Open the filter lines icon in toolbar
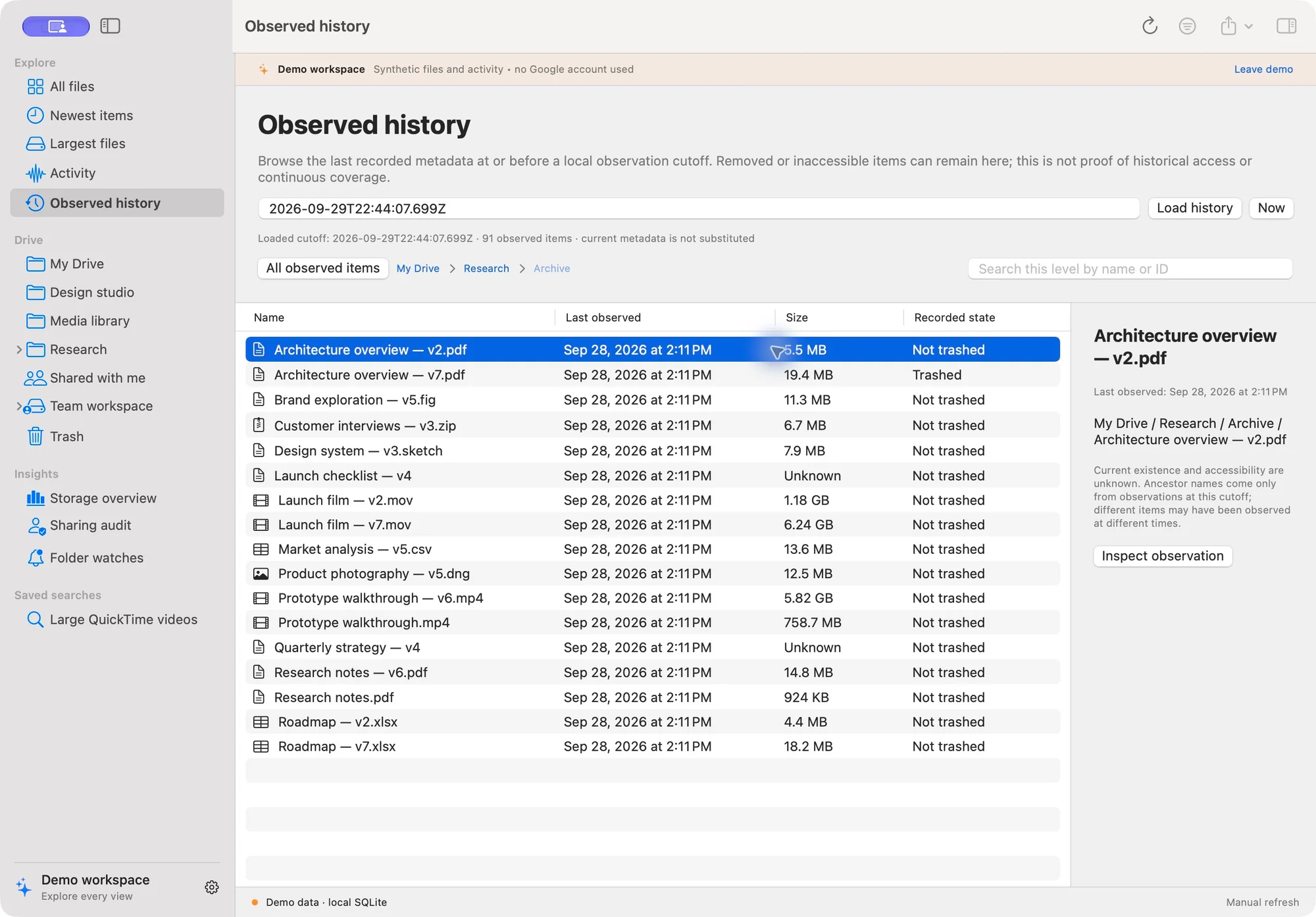This screenshot has height=917, width=1316. click(1187, 26)
